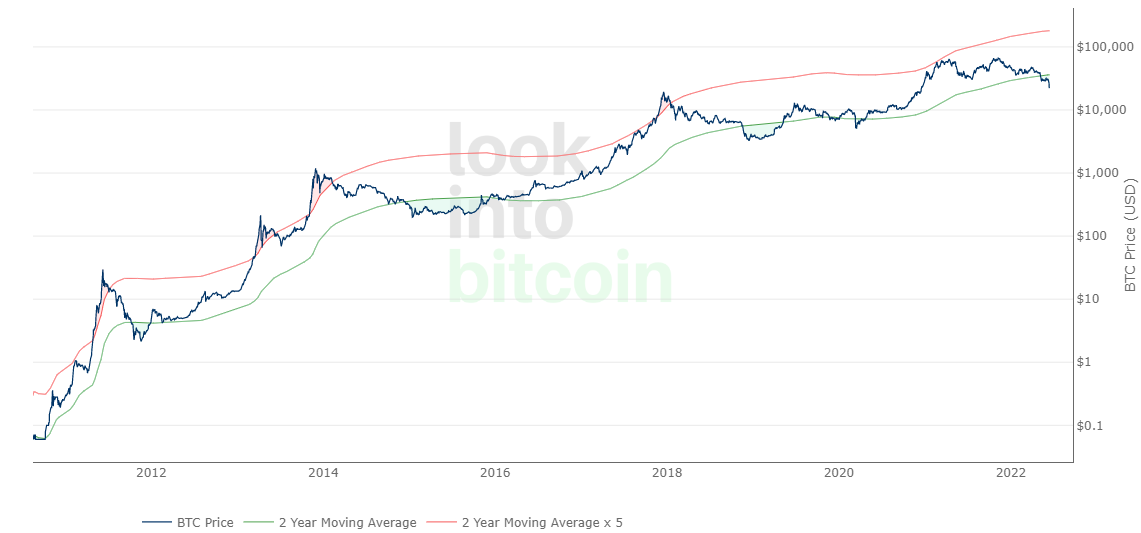Click the $1 y-axis tick label
The width and height of the screenshot is (1141, 533).
pos(1086,363)
